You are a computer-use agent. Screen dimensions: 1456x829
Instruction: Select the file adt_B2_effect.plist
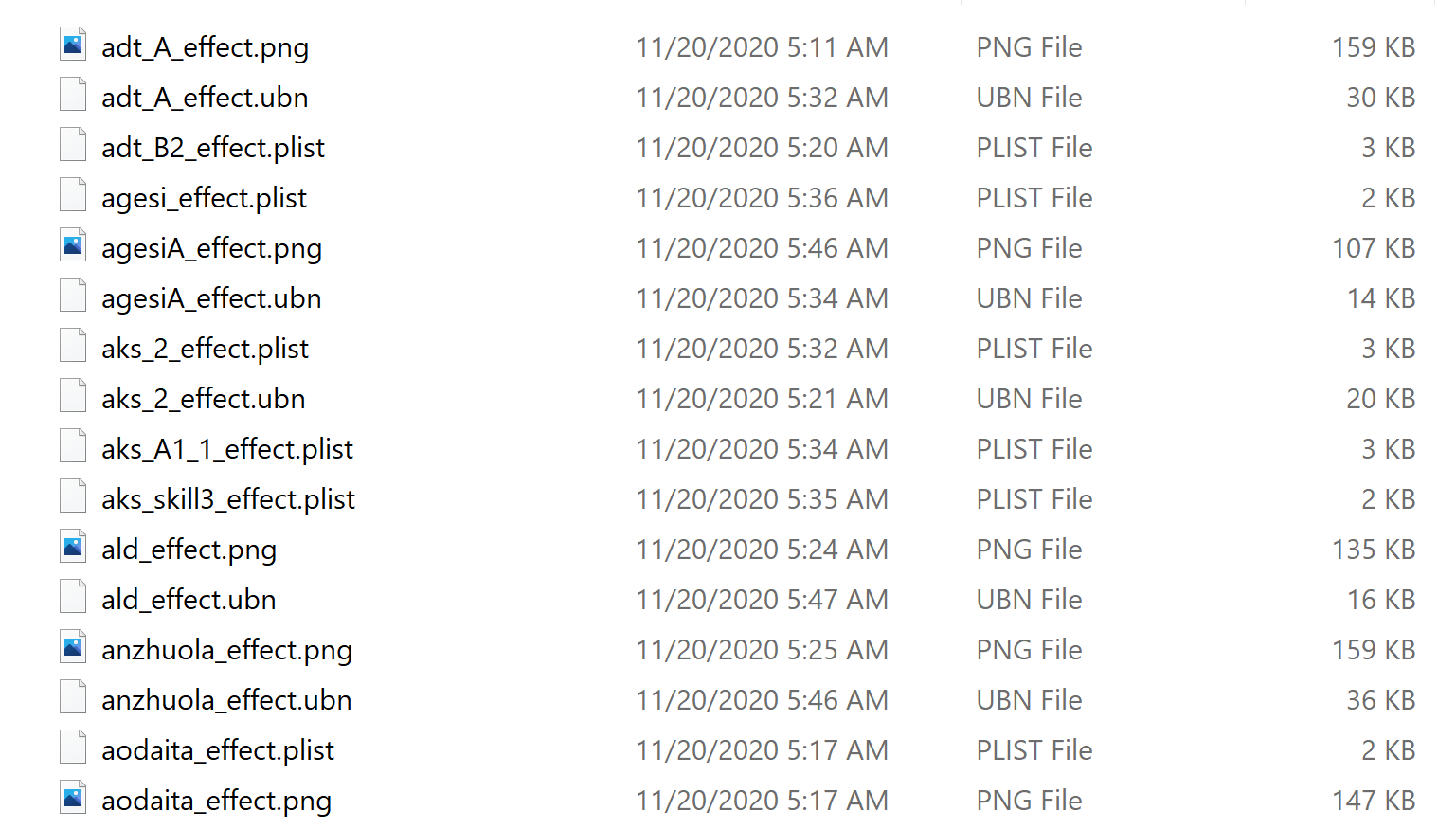[213, 148]
